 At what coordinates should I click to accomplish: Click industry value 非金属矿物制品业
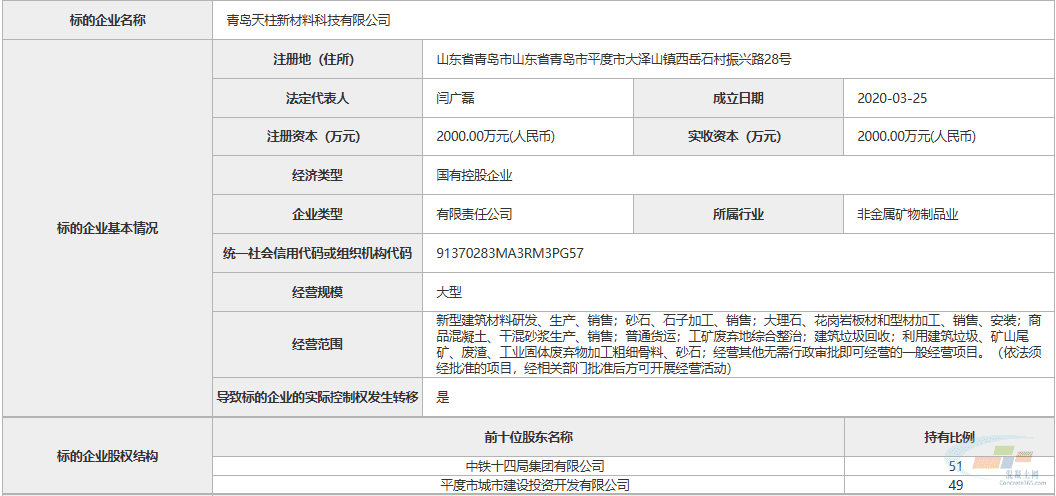point(907,214)
